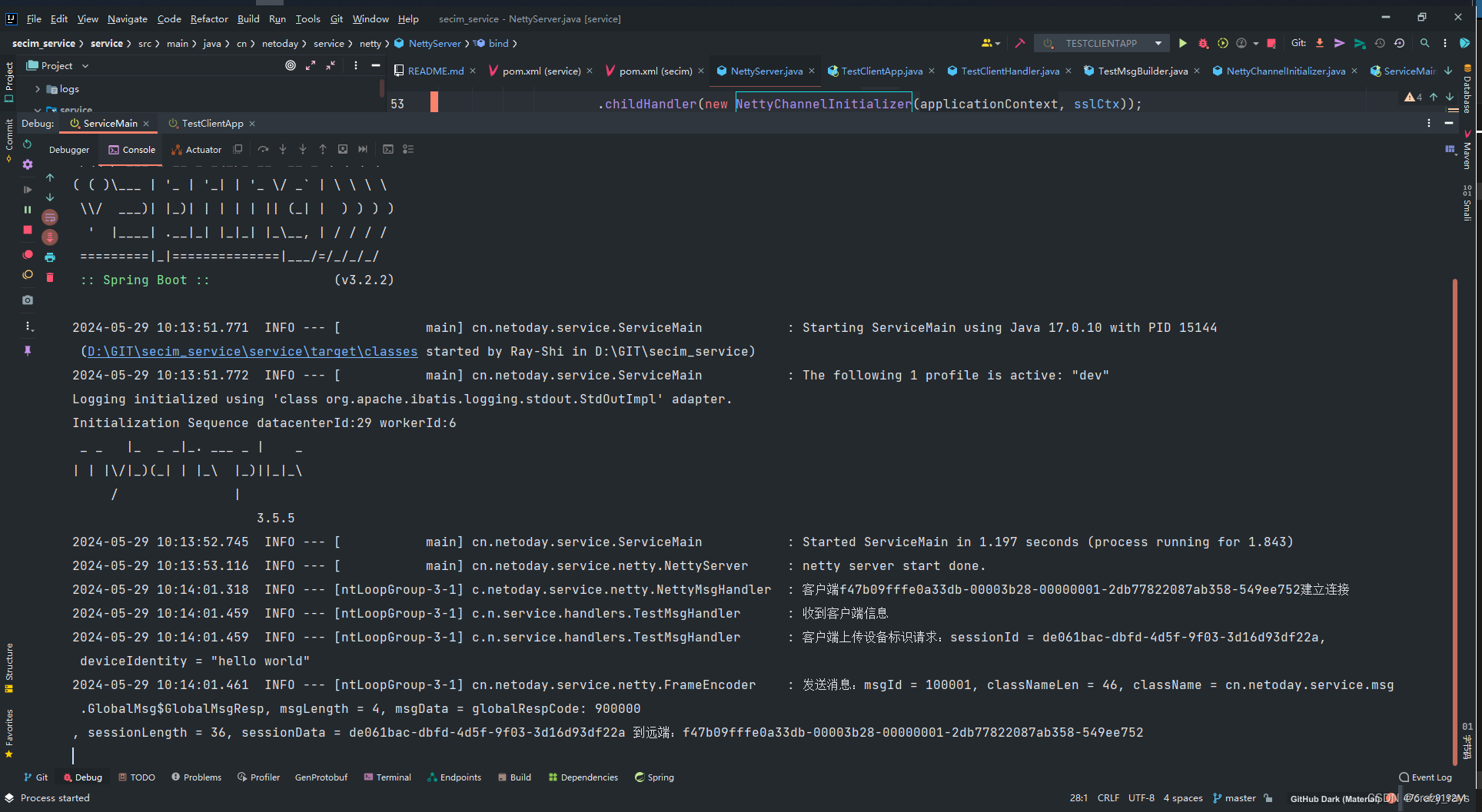This screenshot has height=812, width=1482.
Task: Open the Code With Me users dropdown
Action: (990, 44)
